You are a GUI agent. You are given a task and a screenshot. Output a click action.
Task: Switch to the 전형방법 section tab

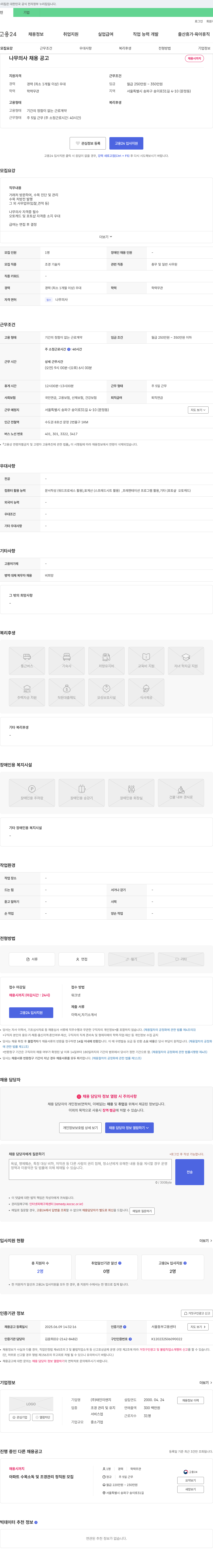click(164, 48)
